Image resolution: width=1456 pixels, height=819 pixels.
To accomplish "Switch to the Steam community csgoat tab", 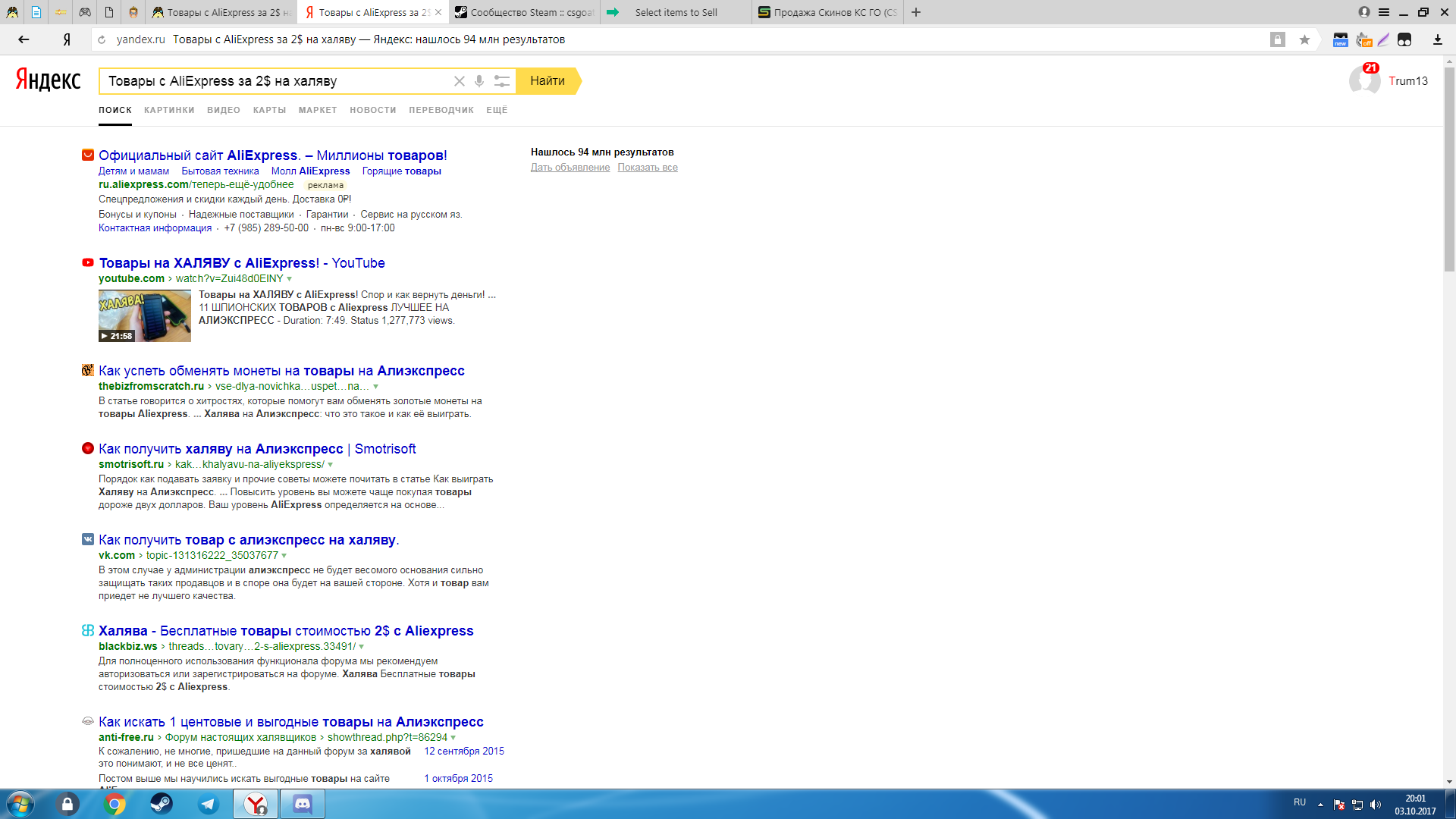I will point(525,12).
